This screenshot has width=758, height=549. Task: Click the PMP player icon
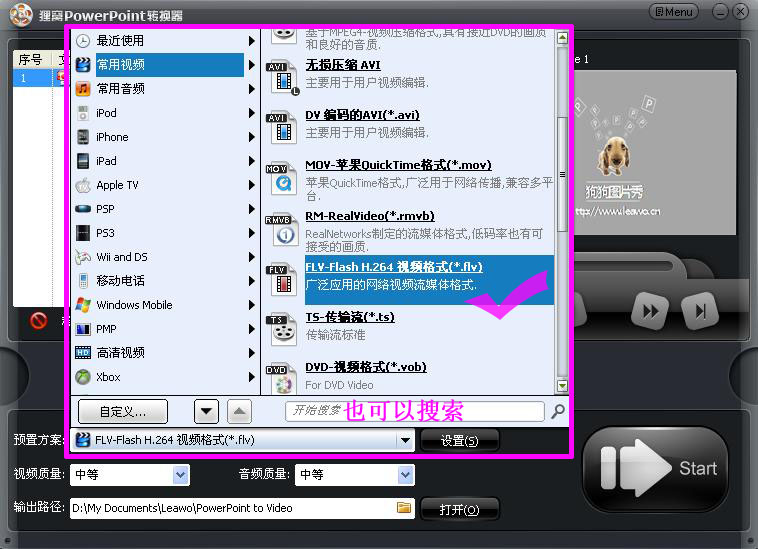[83, 329]
